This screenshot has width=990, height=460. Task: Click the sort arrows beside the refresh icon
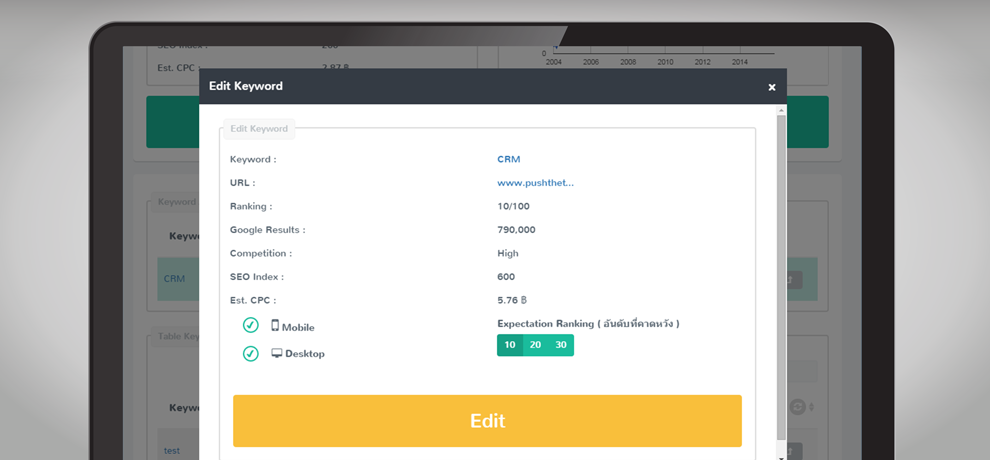pos(811,408)
